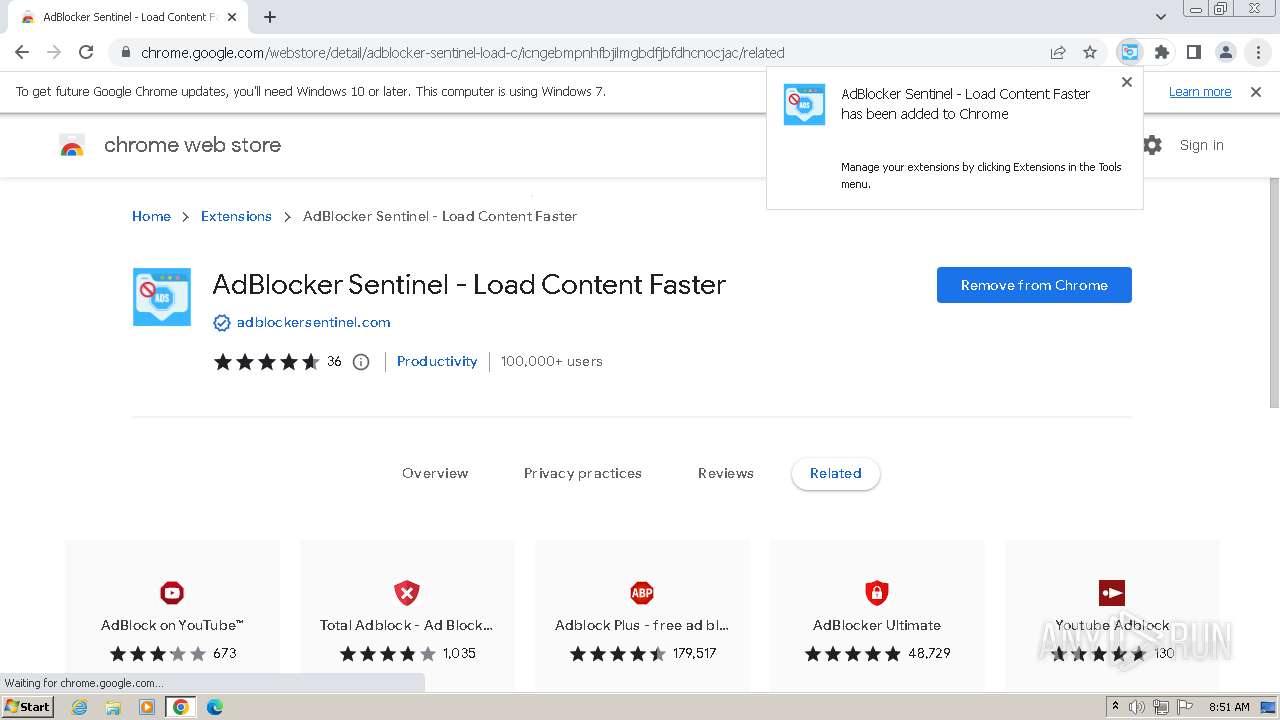This screenshot has height=720, width=1280.
Task: Click the address bar URL
Action: pyautogui.click(x=462, y=53)
